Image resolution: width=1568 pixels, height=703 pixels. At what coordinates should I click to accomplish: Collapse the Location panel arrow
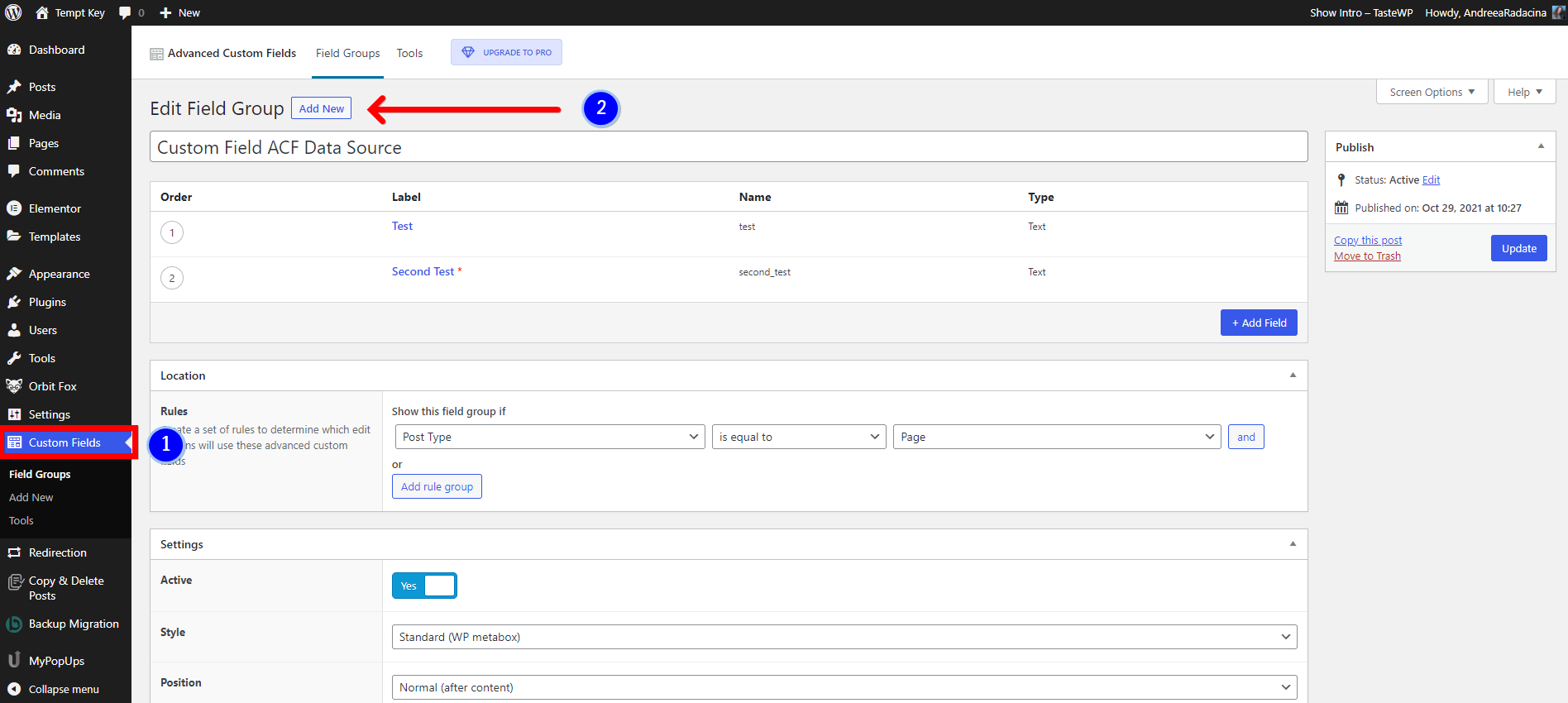click(x=1293, y=375)
